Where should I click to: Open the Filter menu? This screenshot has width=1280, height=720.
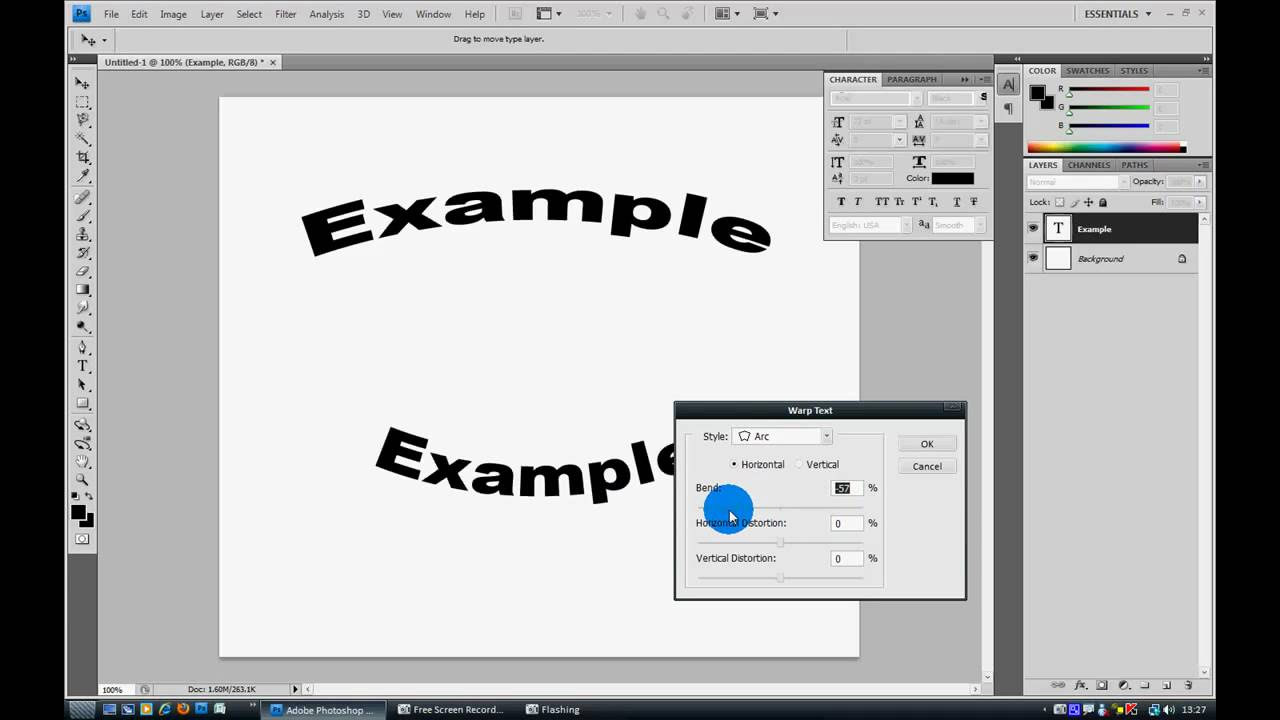pos(286,14)
